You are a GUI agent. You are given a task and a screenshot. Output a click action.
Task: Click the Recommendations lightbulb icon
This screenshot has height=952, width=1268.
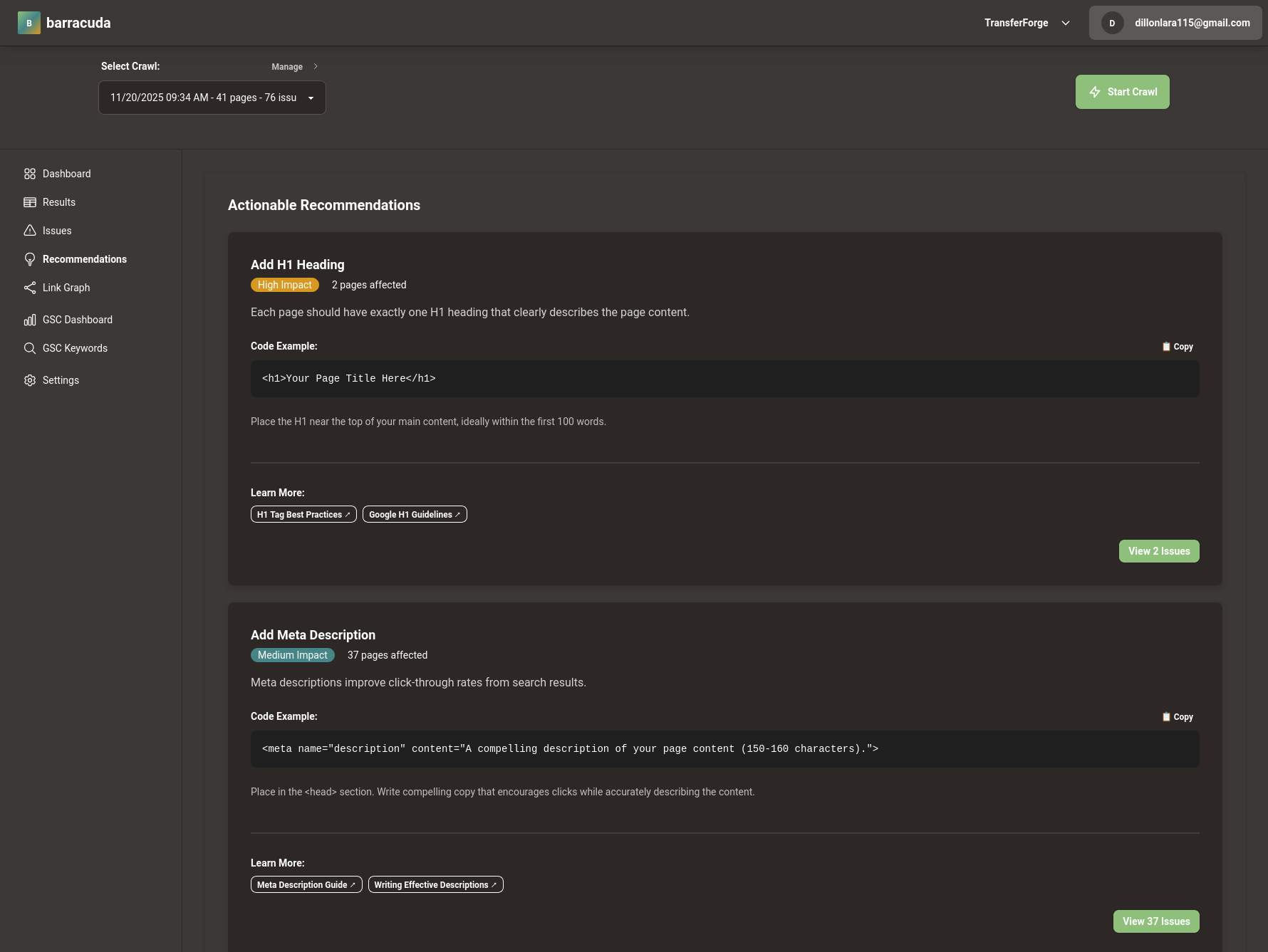30,258
